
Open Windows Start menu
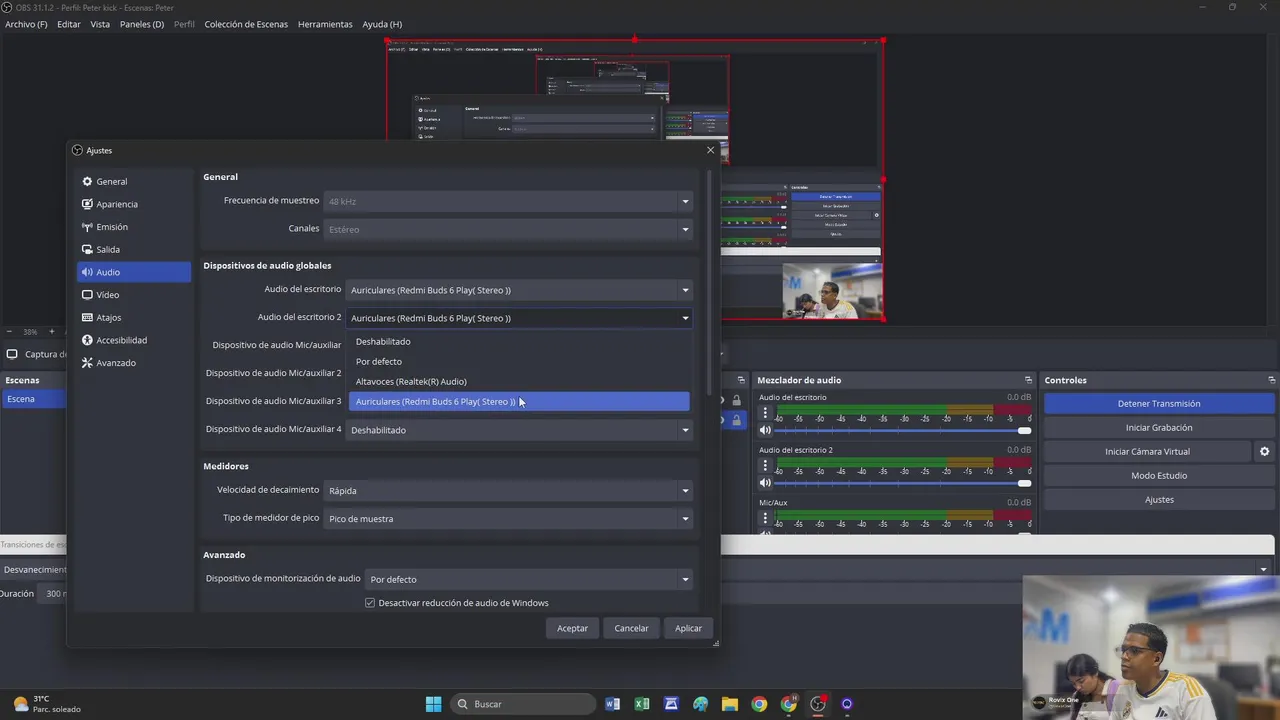tap(433, 704)
